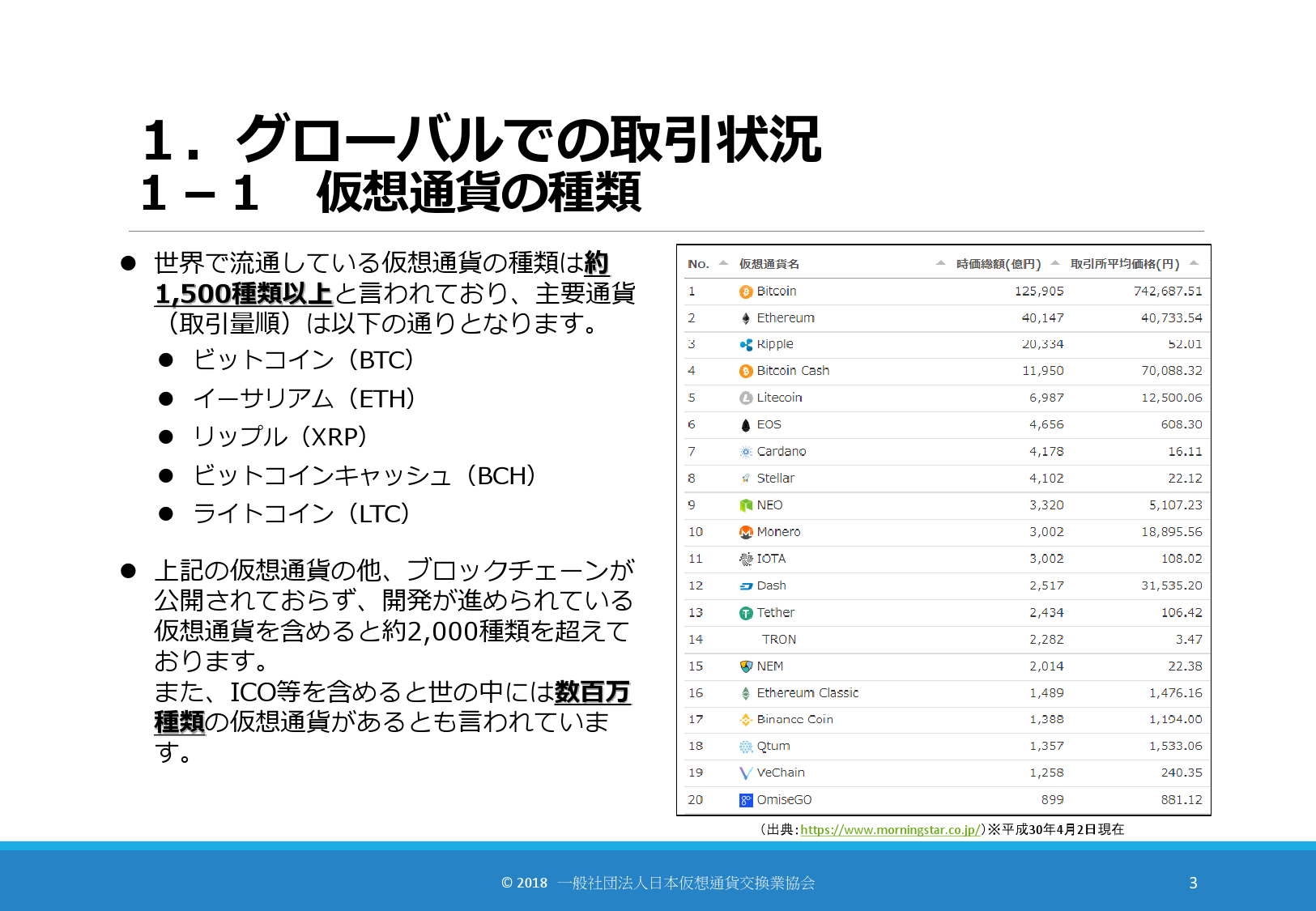Click the green NEO logo icon
Screen dimensions: 1316x911
746,505
